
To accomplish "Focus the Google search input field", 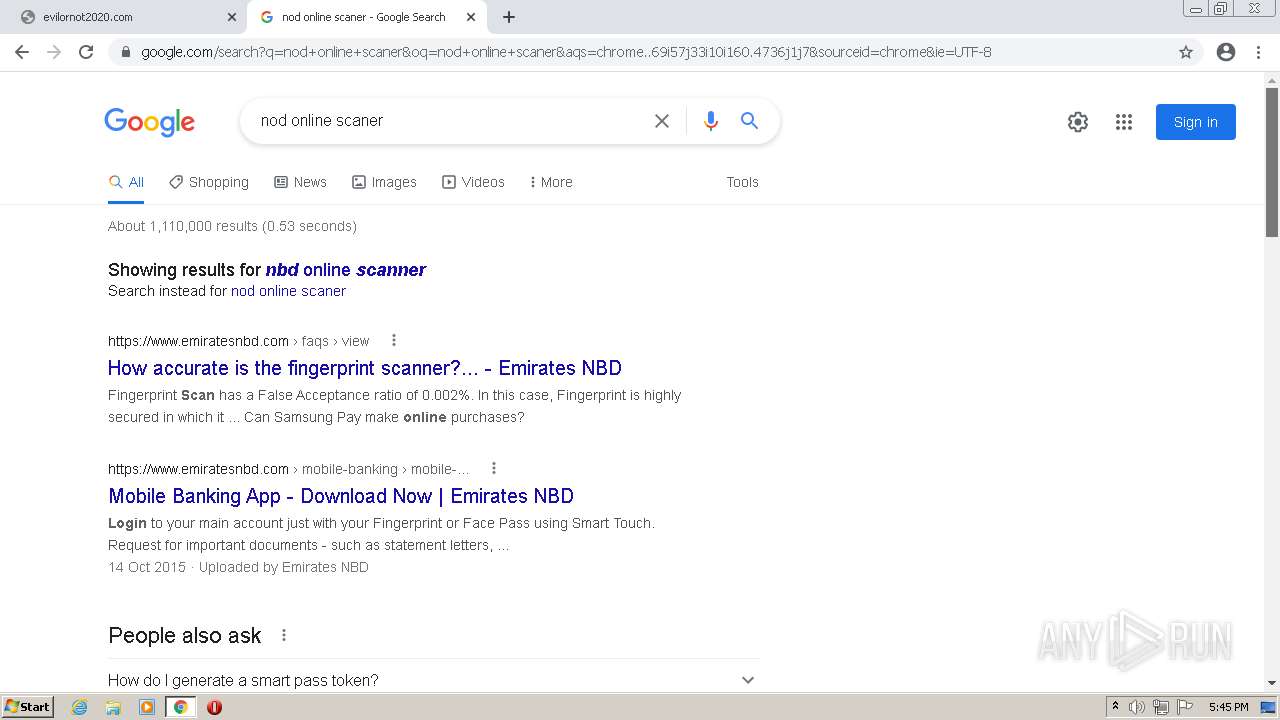I will (x=450, y=121).
